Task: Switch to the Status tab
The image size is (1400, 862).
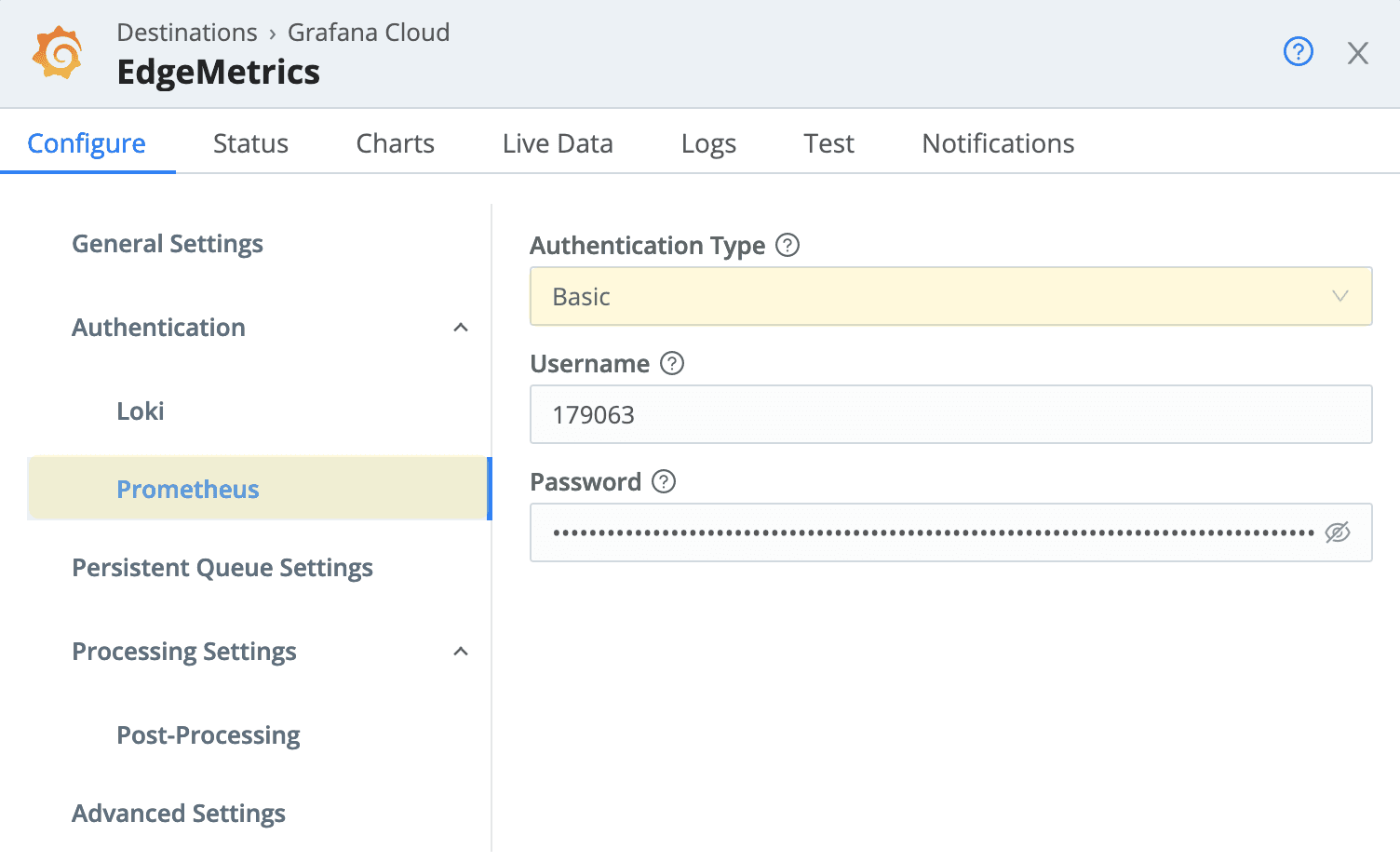Action: click(x=250, y=143)
